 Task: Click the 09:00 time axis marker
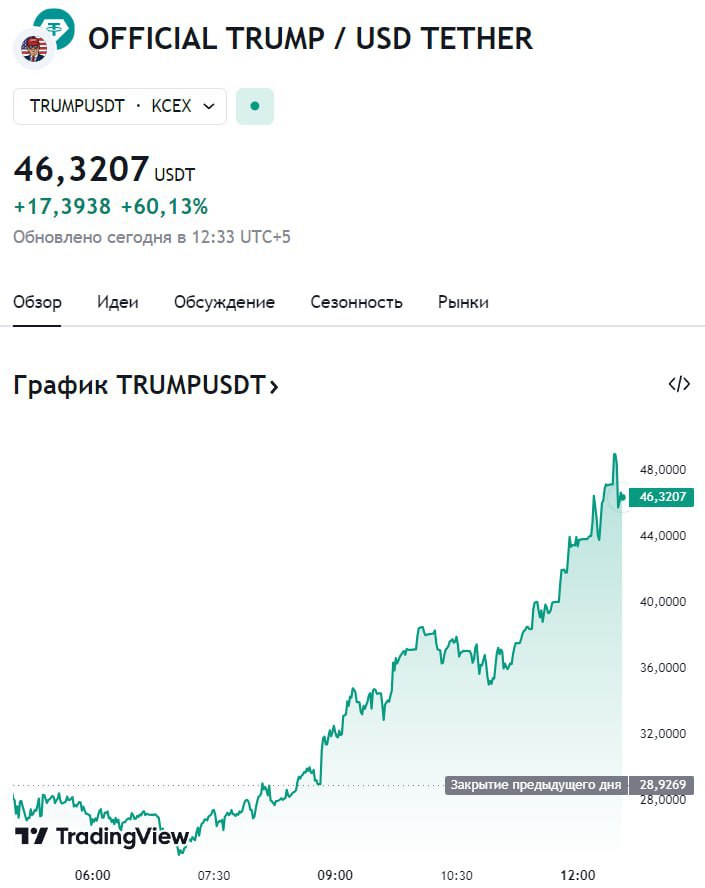pyautogui.click(x=335, y=874)
